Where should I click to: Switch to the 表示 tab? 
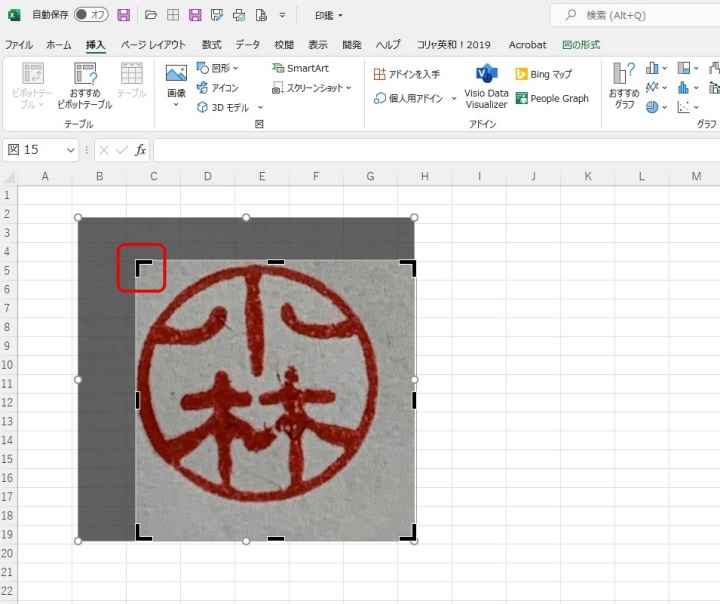[318, 45]
